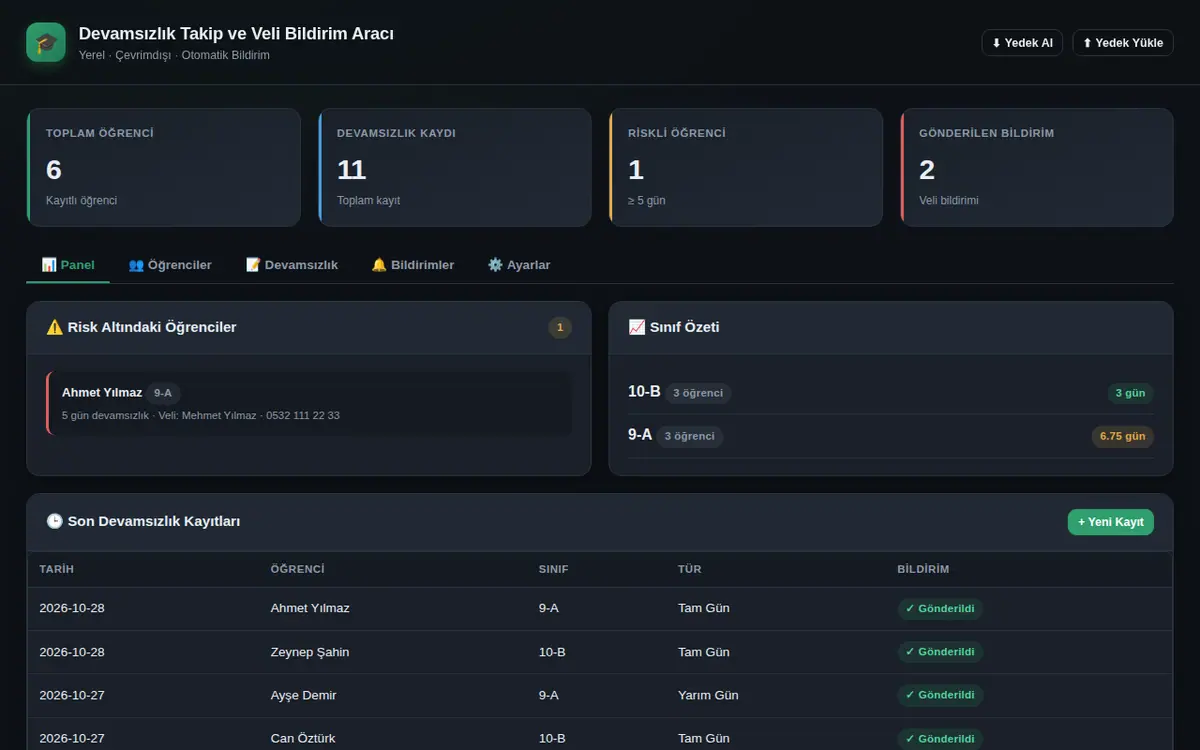
Task: Click the Gönderildi badge in Zeynep Şahin's row
Action: [940, 652]
